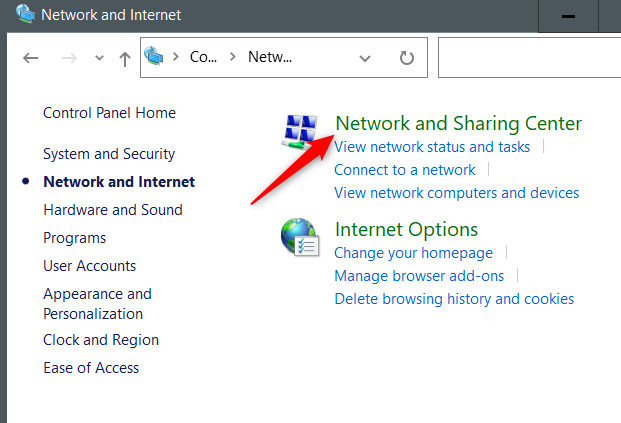621x423 pixels.
Task: Open the recent locations dropdown
Action: click(x=98, y=58)
